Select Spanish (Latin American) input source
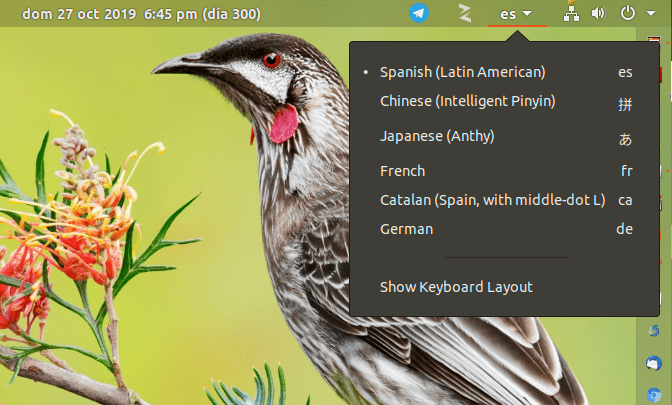672x405 pixels. coord(504,72)
